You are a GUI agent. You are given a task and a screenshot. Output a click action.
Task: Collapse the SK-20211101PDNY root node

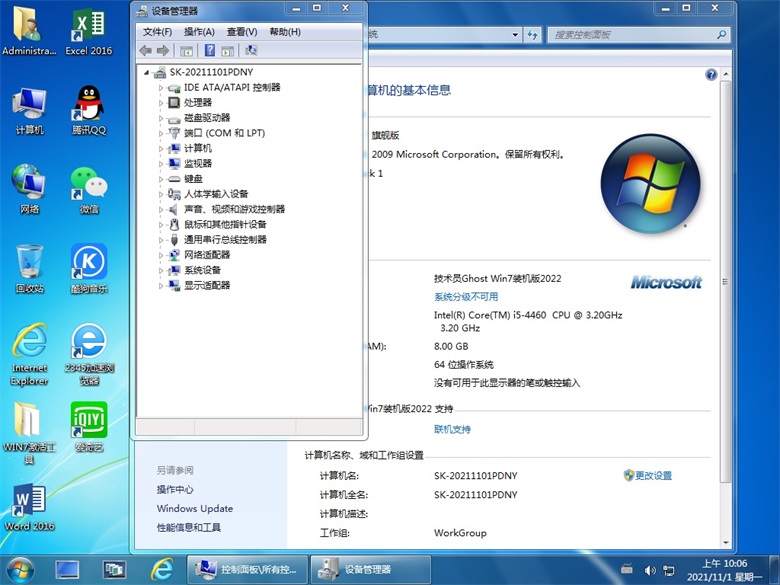pos(146,72)
